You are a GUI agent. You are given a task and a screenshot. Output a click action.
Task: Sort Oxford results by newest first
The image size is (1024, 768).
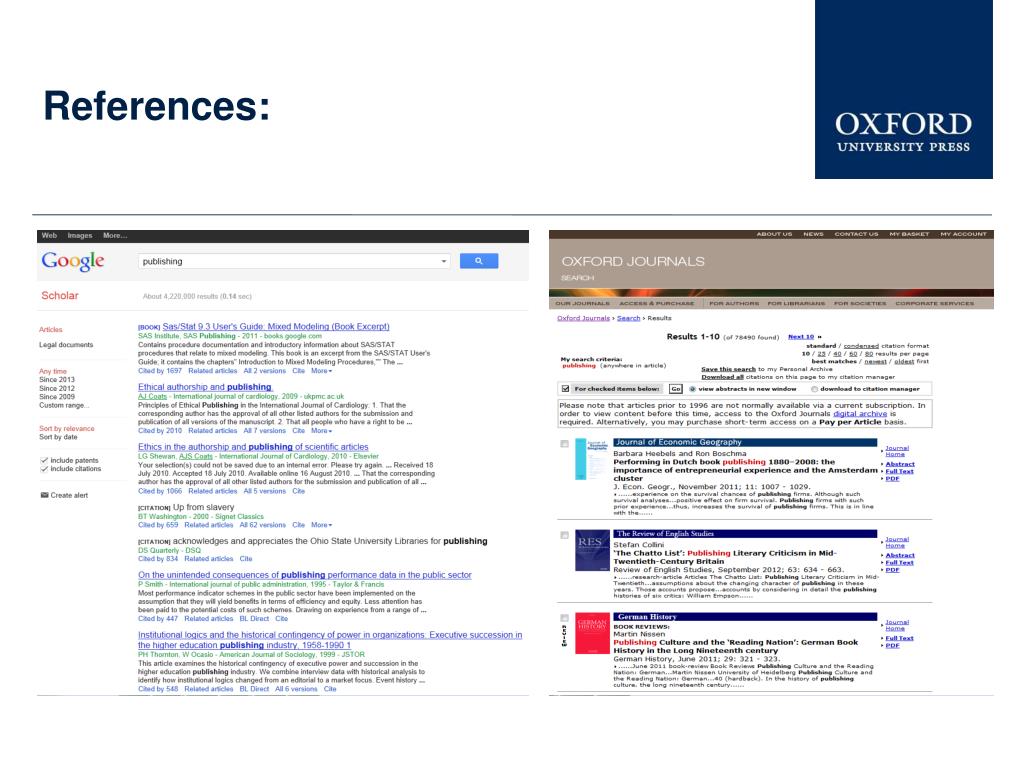[x=875, y=361]
